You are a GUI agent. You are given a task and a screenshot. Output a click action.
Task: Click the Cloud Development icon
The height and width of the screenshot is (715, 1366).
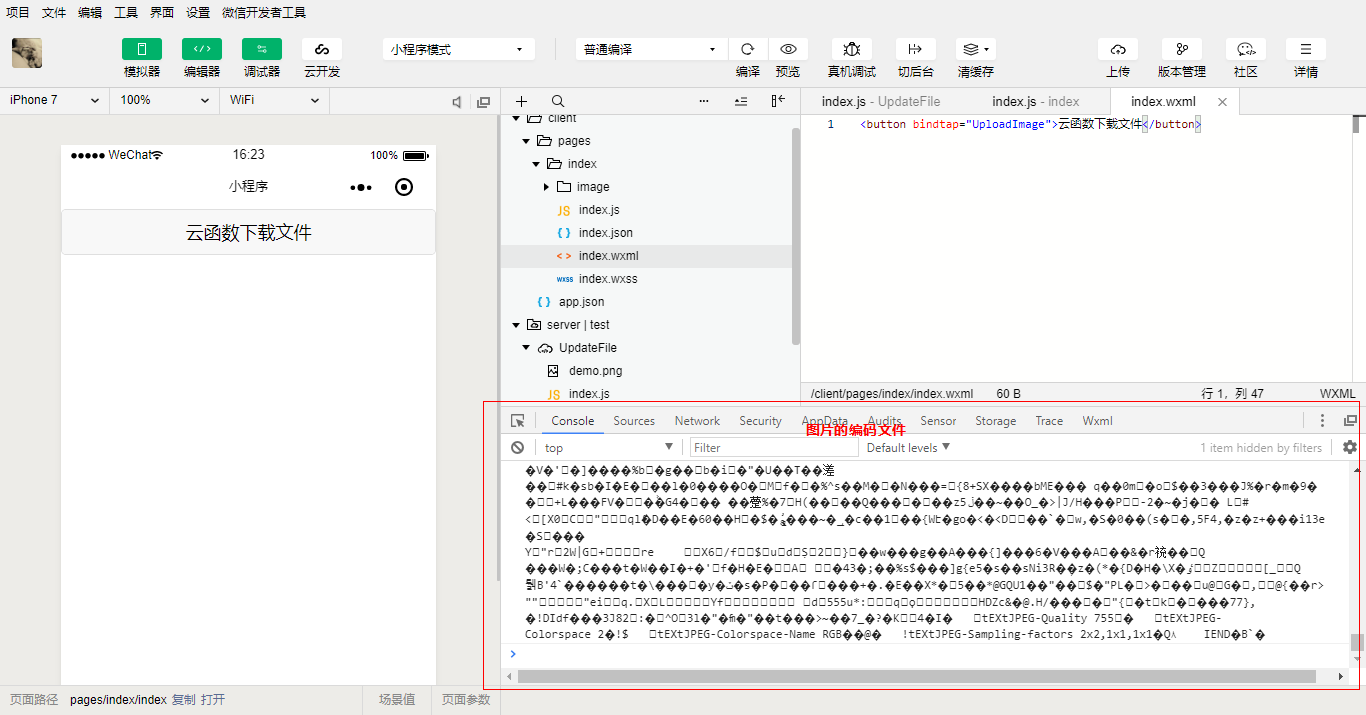click(322, 49)
